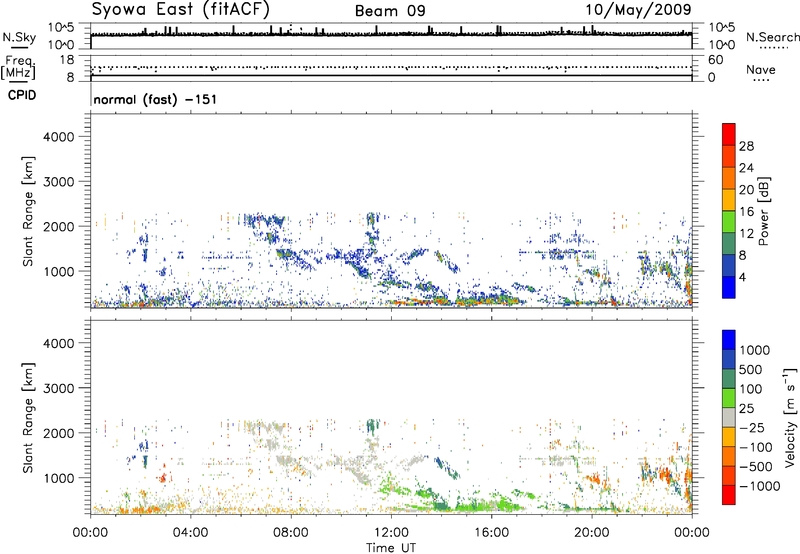Click the red swatch atop the power color bar
The width and height of the screenshot is (800, 554).
coord(729,134)
